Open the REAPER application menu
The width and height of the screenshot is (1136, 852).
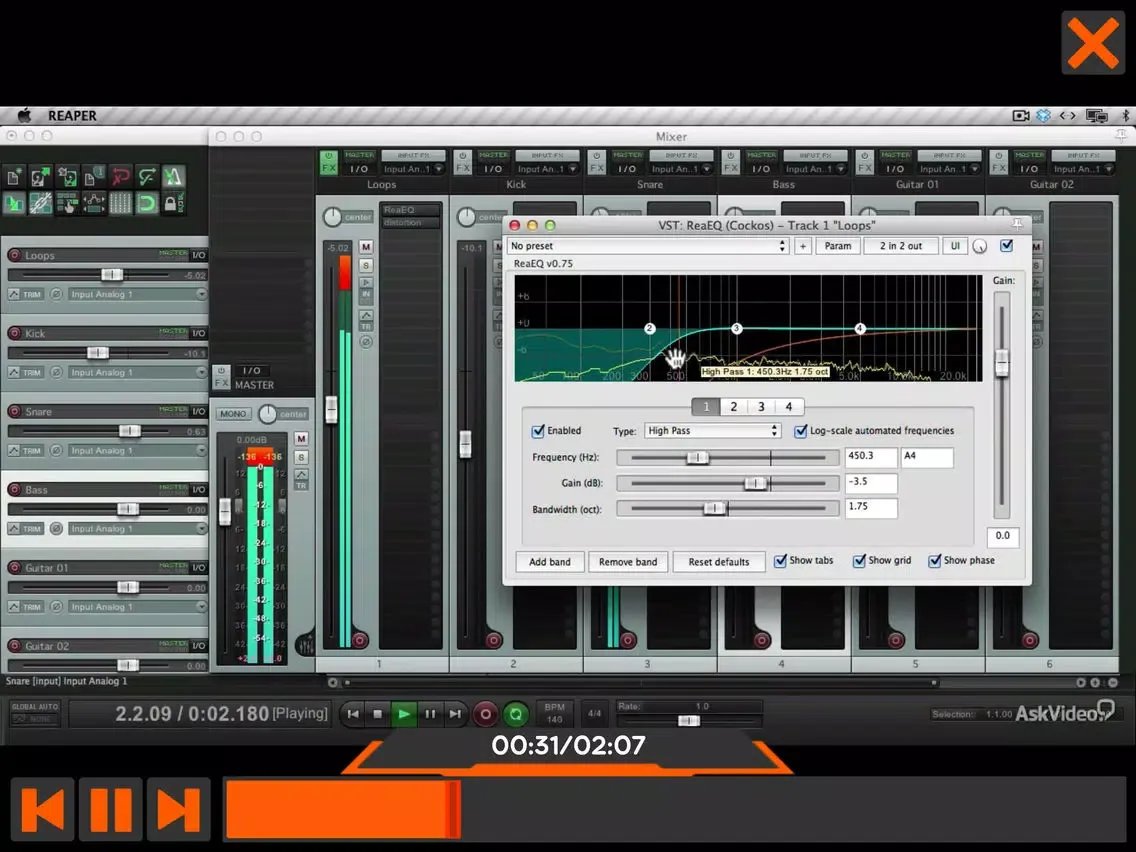[72, 116]
